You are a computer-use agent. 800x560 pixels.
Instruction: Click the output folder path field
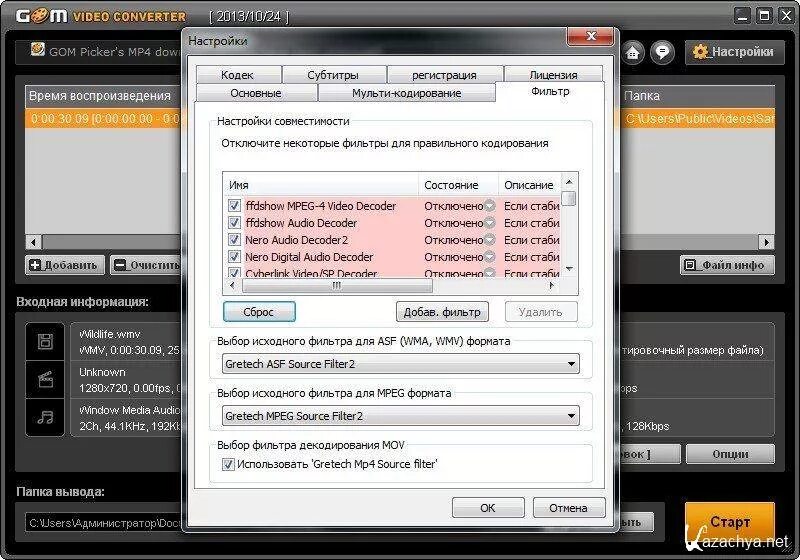(104, 523)
